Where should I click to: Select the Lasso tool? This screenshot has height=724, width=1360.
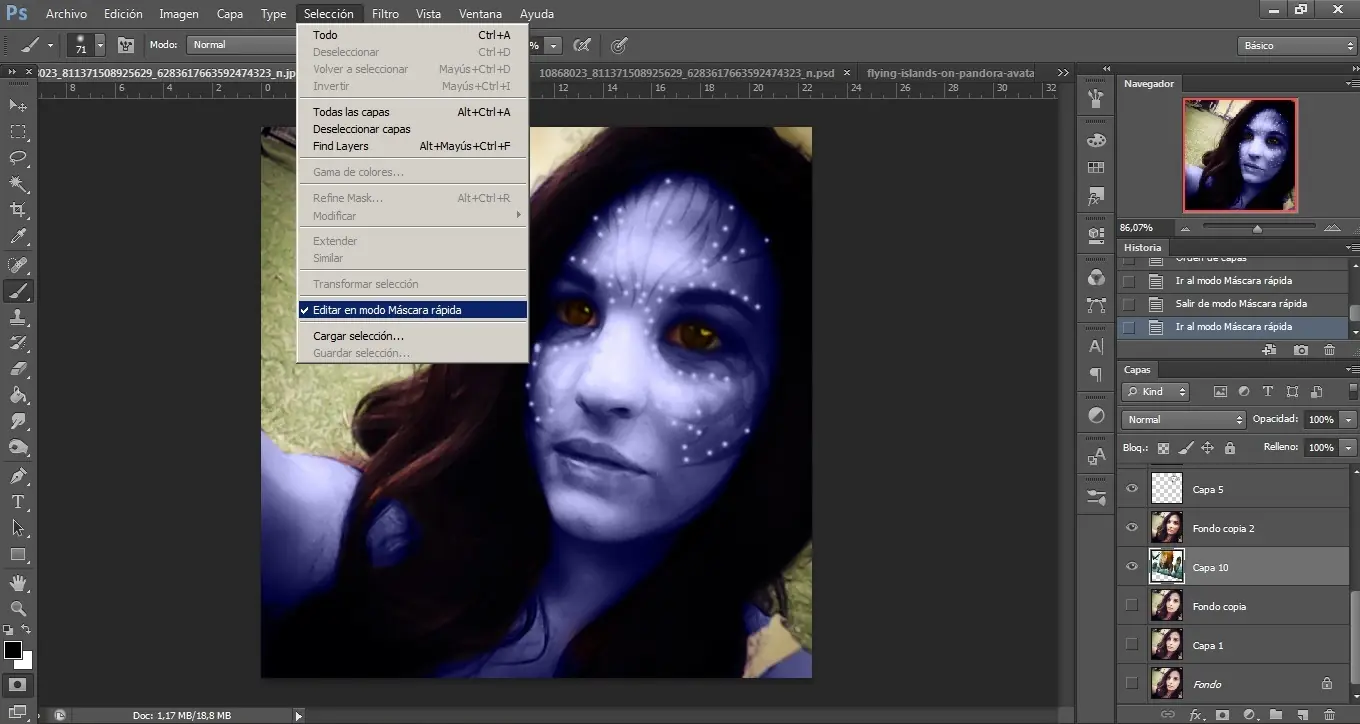pyautogui.click(x=18, y=158)
